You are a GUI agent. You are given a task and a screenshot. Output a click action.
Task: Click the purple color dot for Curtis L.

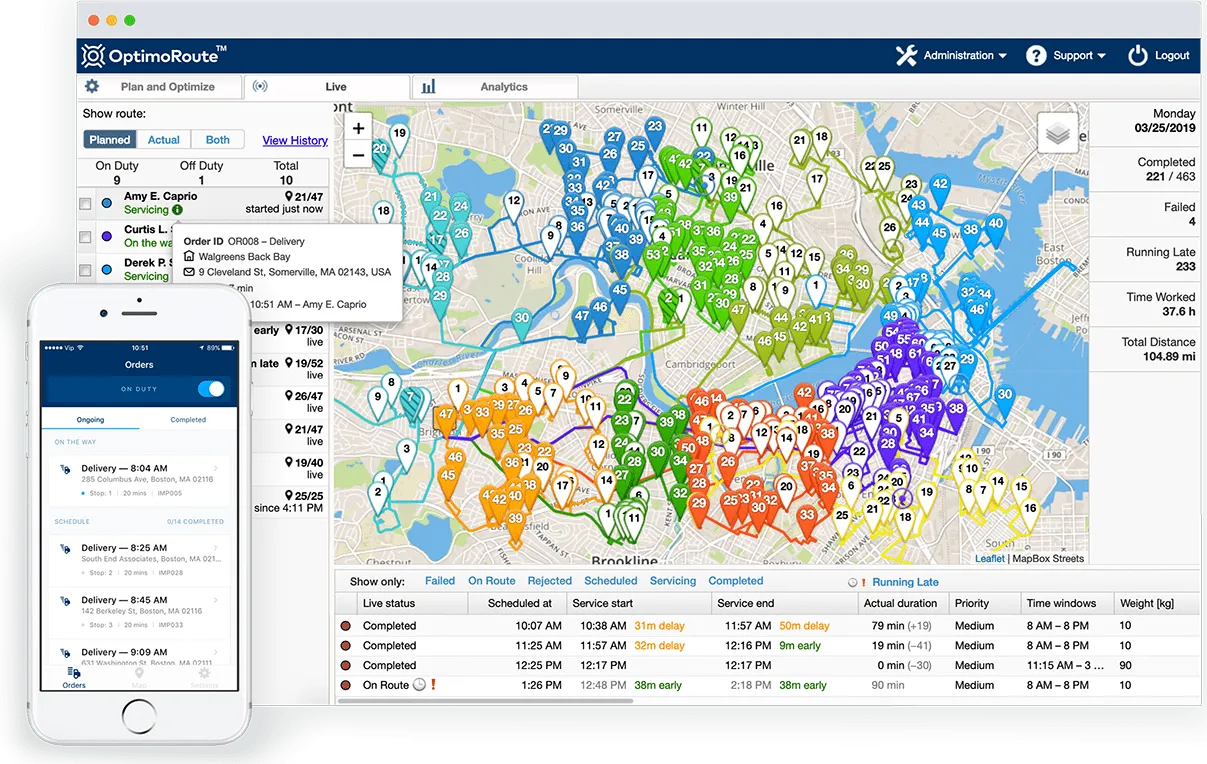(x=107, y=236)
